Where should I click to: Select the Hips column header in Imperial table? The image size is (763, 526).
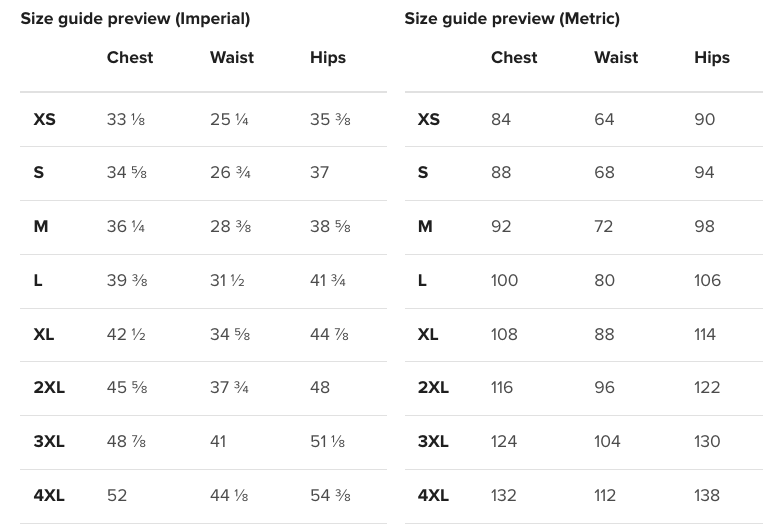(x=328, y=58)
